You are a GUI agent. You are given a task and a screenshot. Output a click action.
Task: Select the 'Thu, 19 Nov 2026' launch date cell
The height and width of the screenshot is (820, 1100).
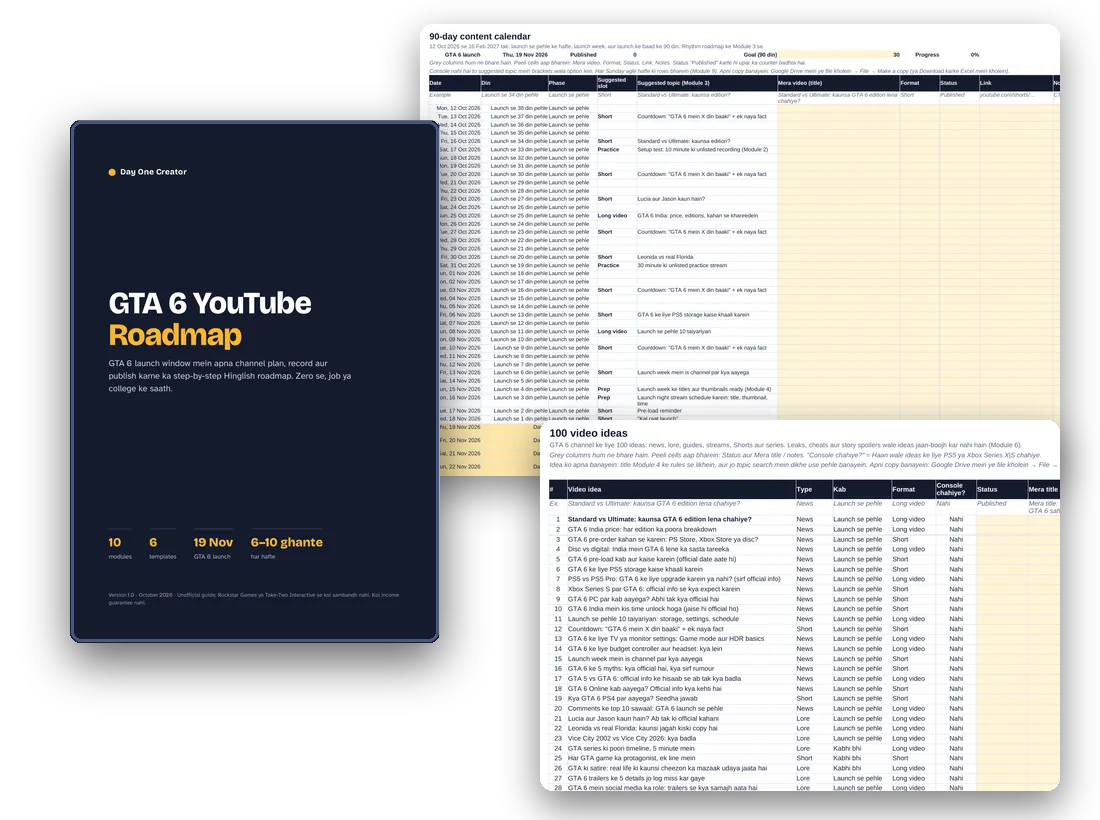[525, 55]
